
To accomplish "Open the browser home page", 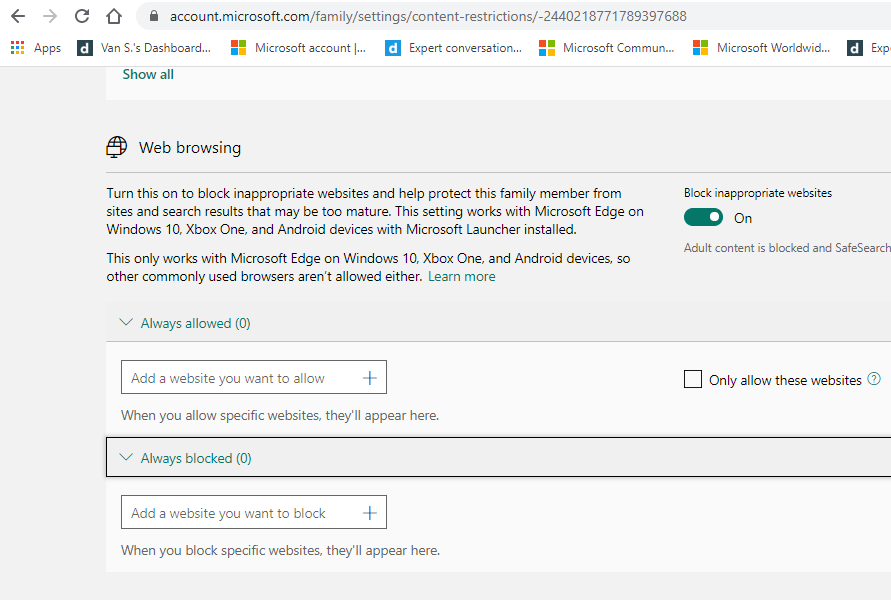I will pos(114,16).
